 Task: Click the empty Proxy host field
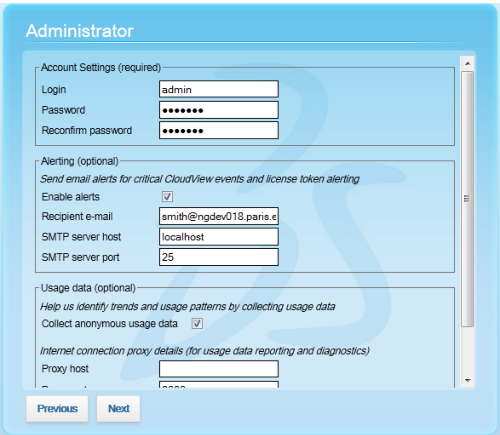pos(219,369)
